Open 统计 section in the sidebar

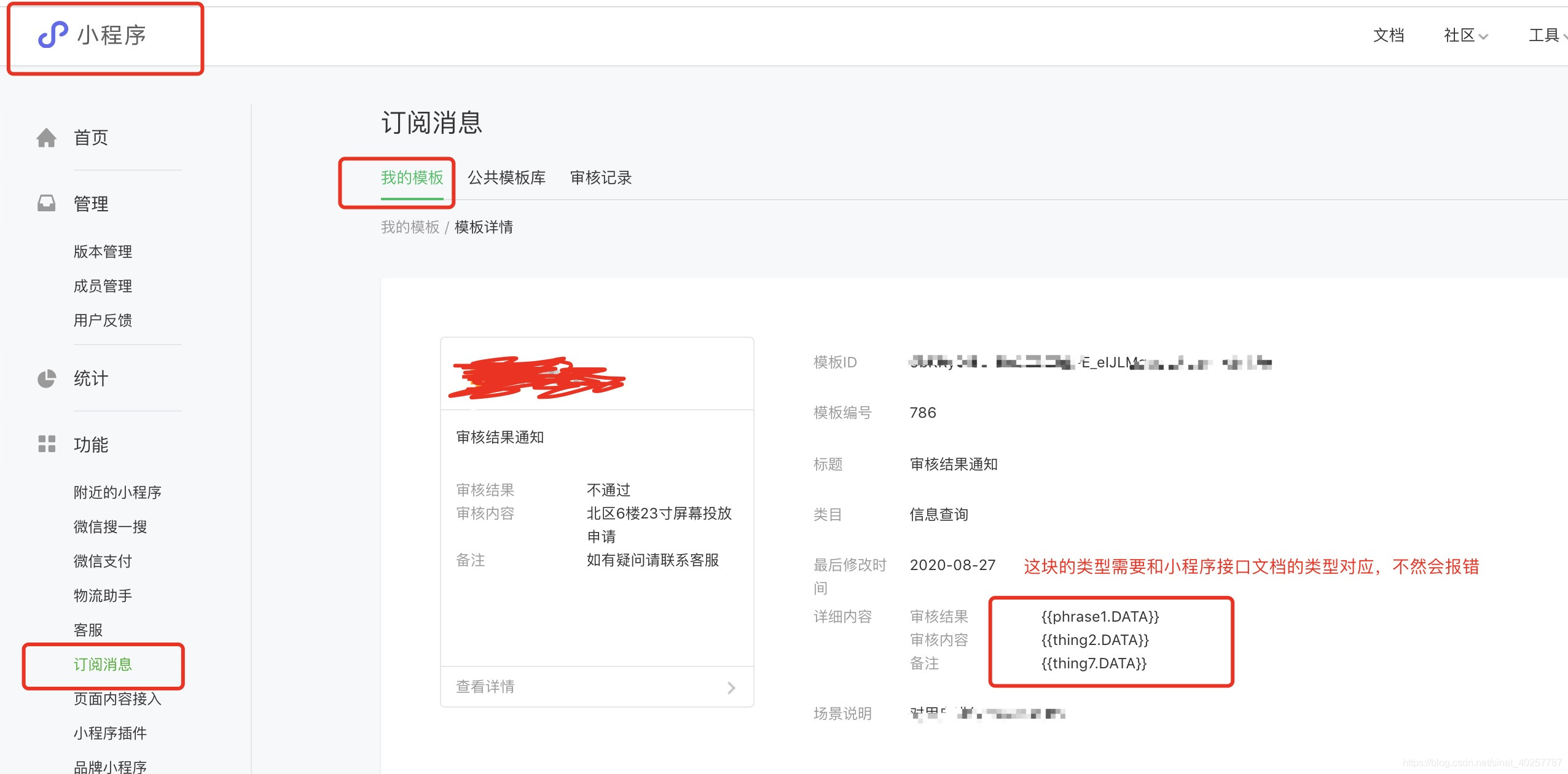coord(91,378)
